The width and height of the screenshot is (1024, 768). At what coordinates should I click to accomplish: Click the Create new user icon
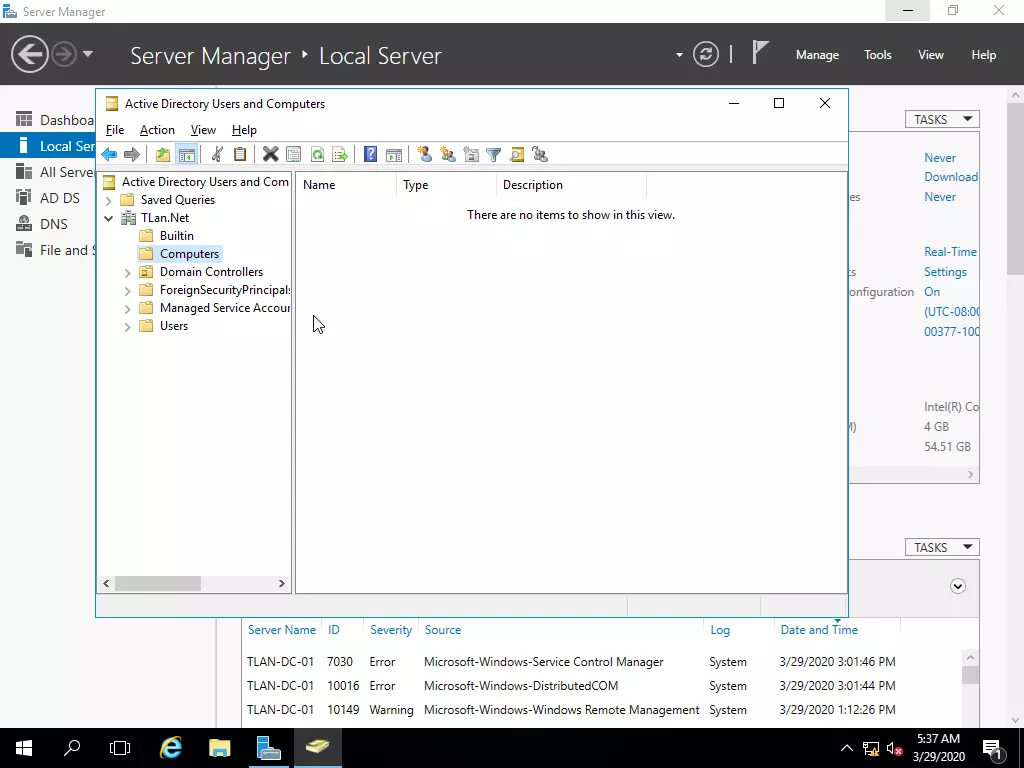coord(424,154)
